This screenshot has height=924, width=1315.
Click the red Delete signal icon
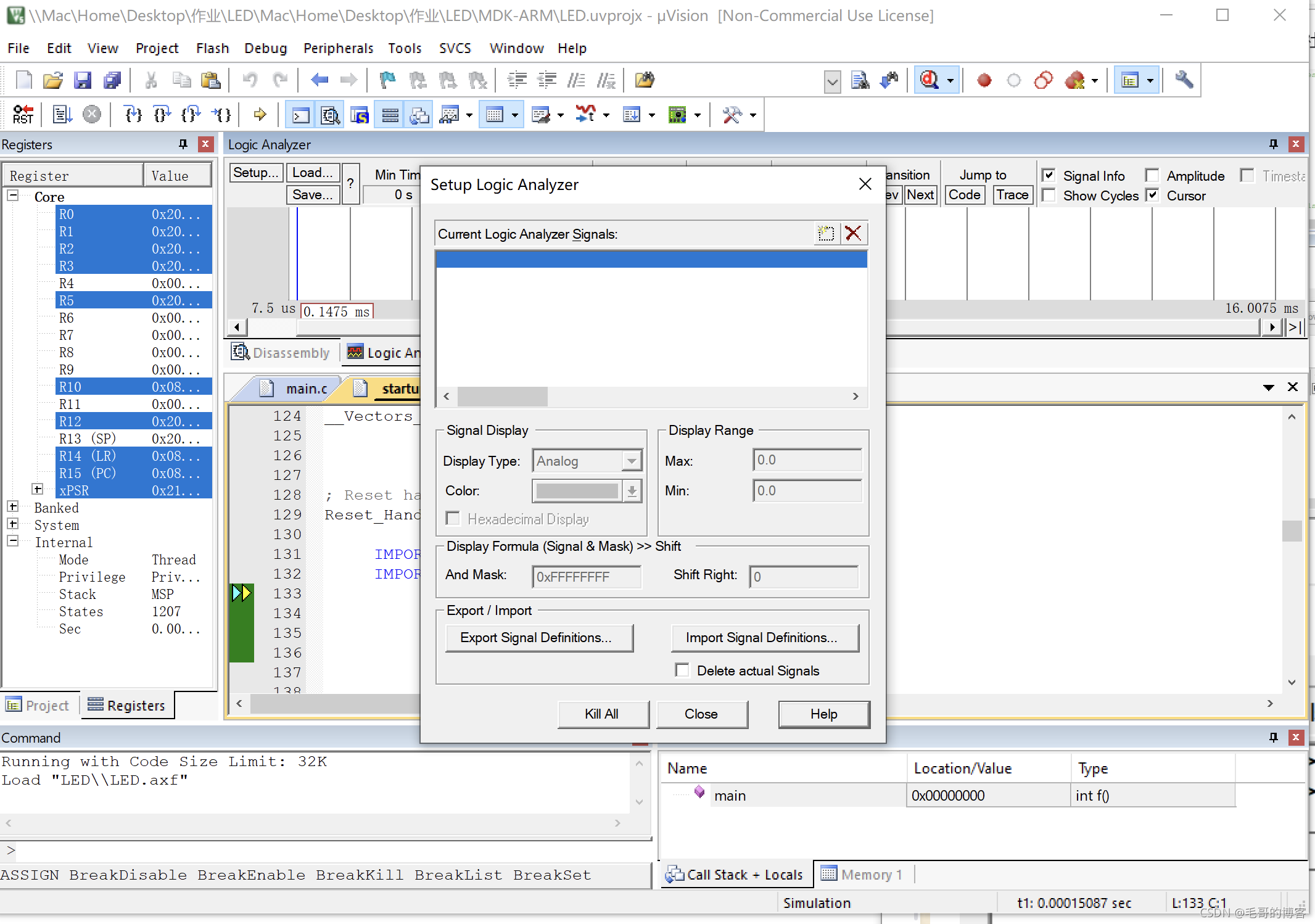click(x=853, y=233)
